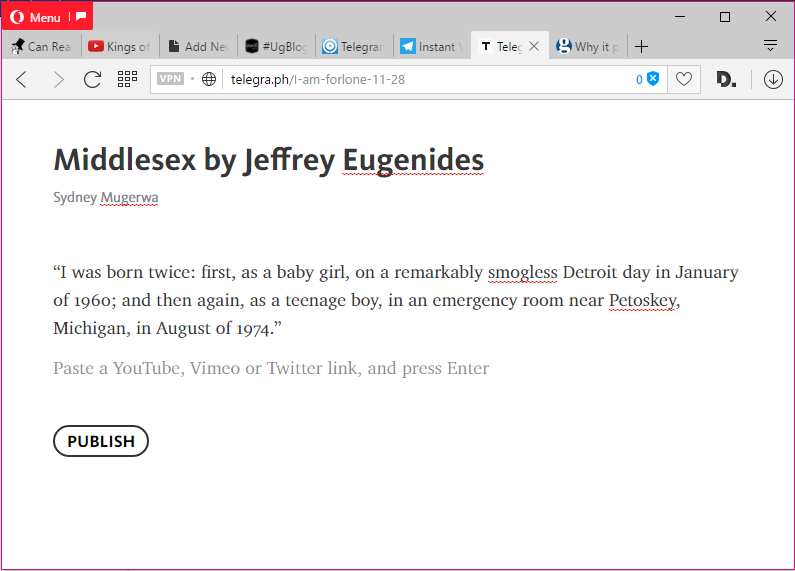Reload the current page
This screenshot has height=571, width=795.
[92, 80]
